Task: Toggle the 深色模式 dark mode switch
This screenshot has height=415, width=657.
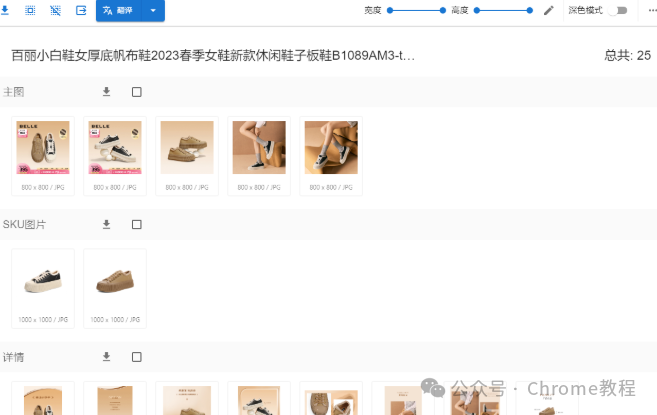Action: [619, 10]
